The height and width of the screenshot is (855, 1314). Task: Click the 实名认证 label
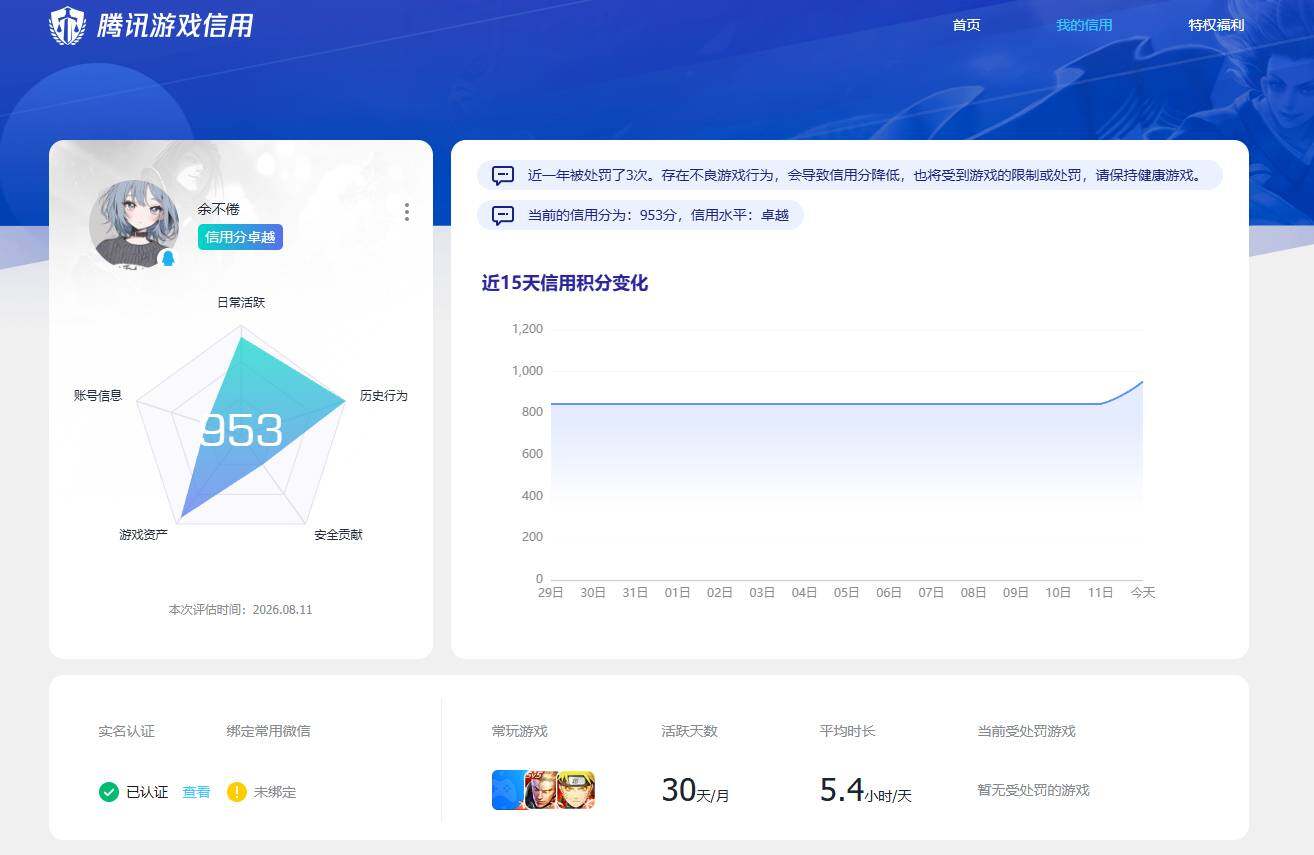tap(126, 731)
